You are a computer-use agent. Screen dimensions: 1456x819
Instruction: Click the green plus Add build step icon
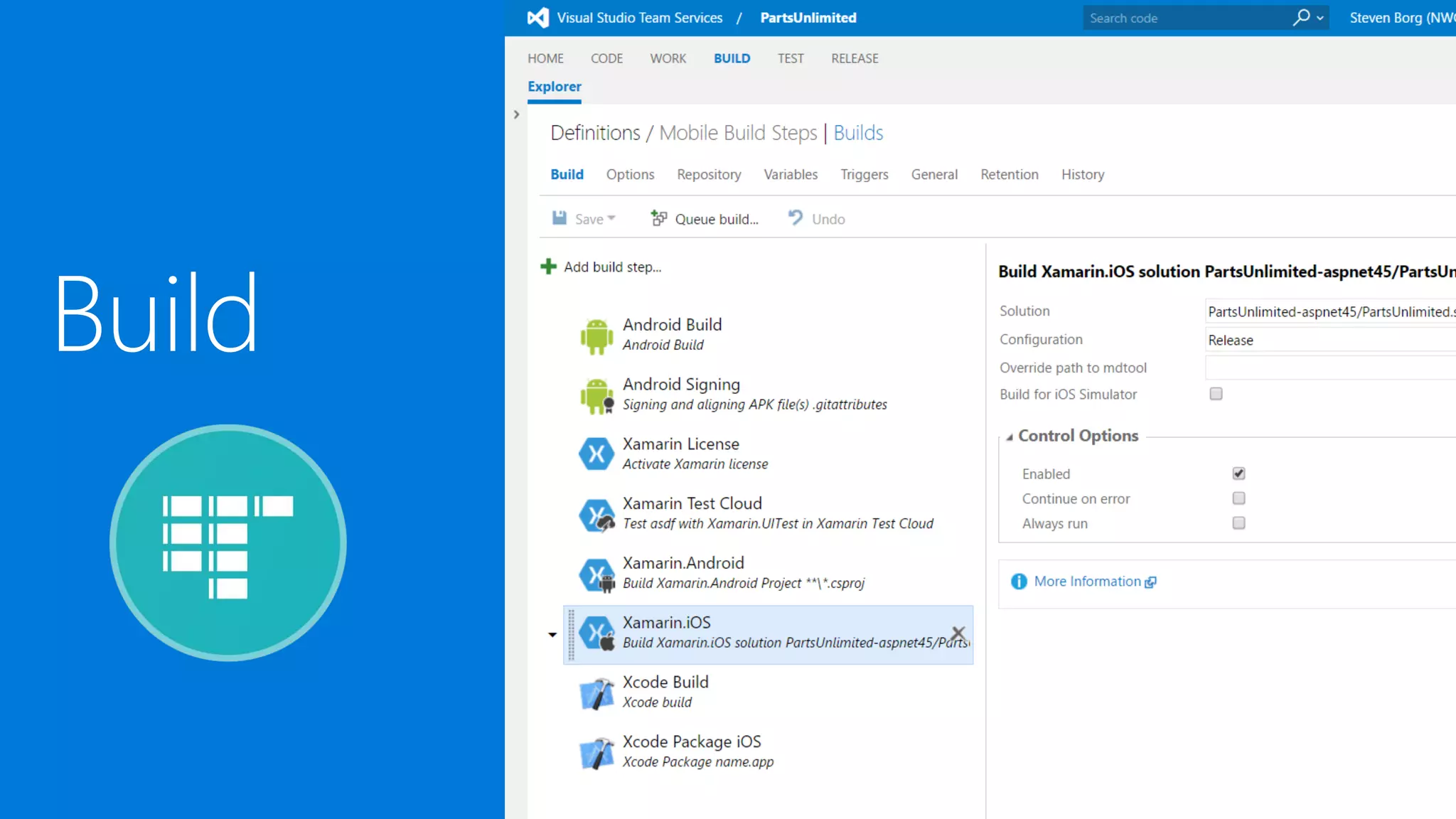[548, 267]
